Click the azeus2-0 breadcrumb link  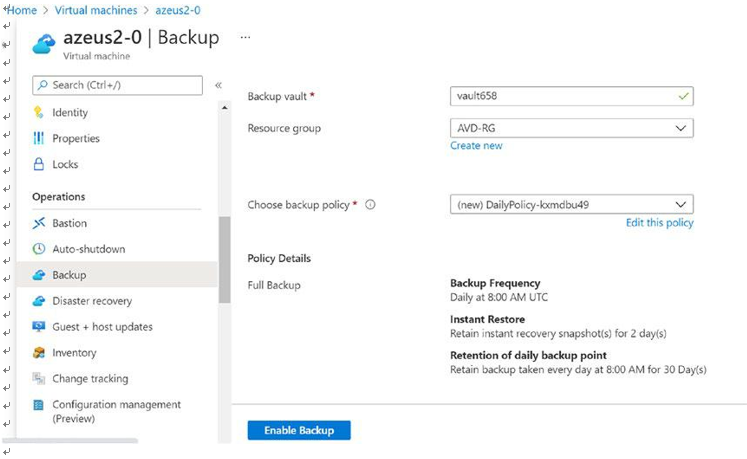[178, 10]
